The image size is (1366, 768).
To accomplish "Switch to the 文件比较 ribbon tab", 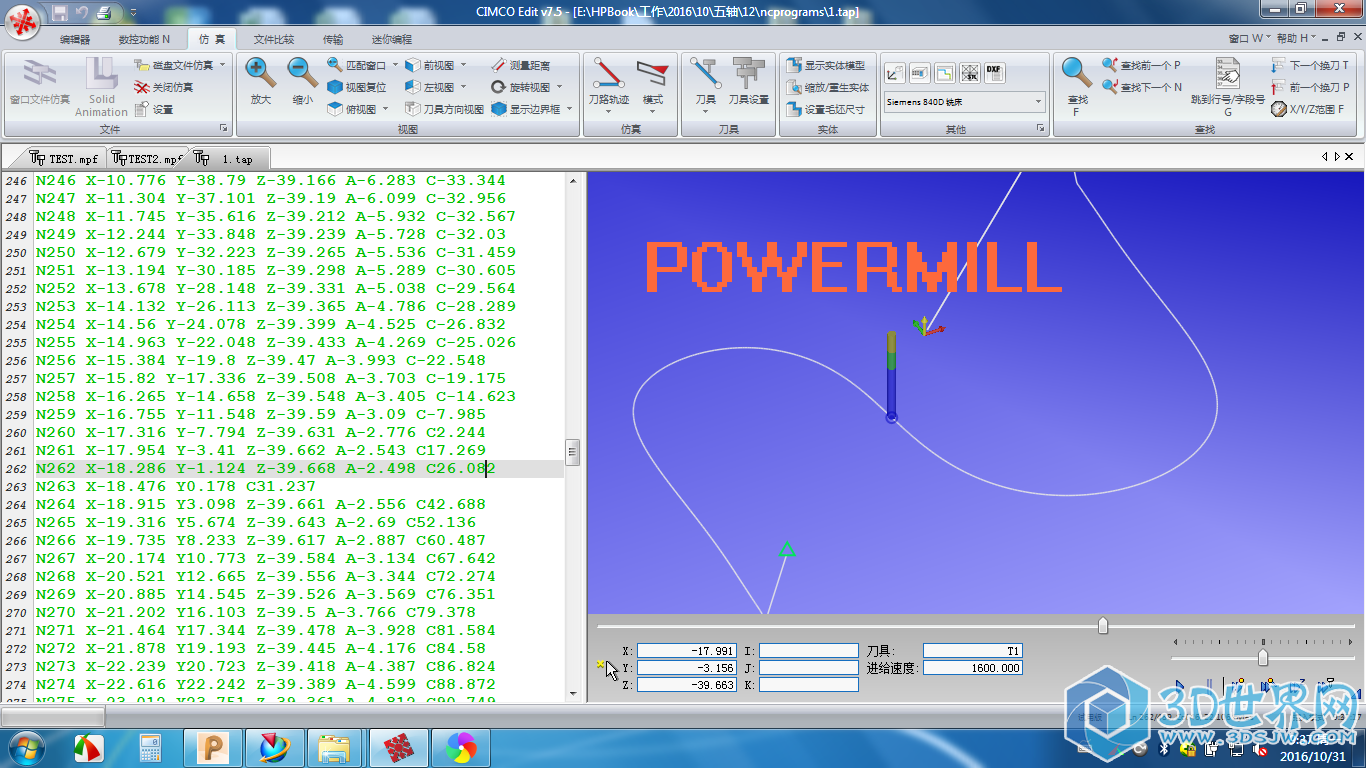I will (x=273, y=39).
